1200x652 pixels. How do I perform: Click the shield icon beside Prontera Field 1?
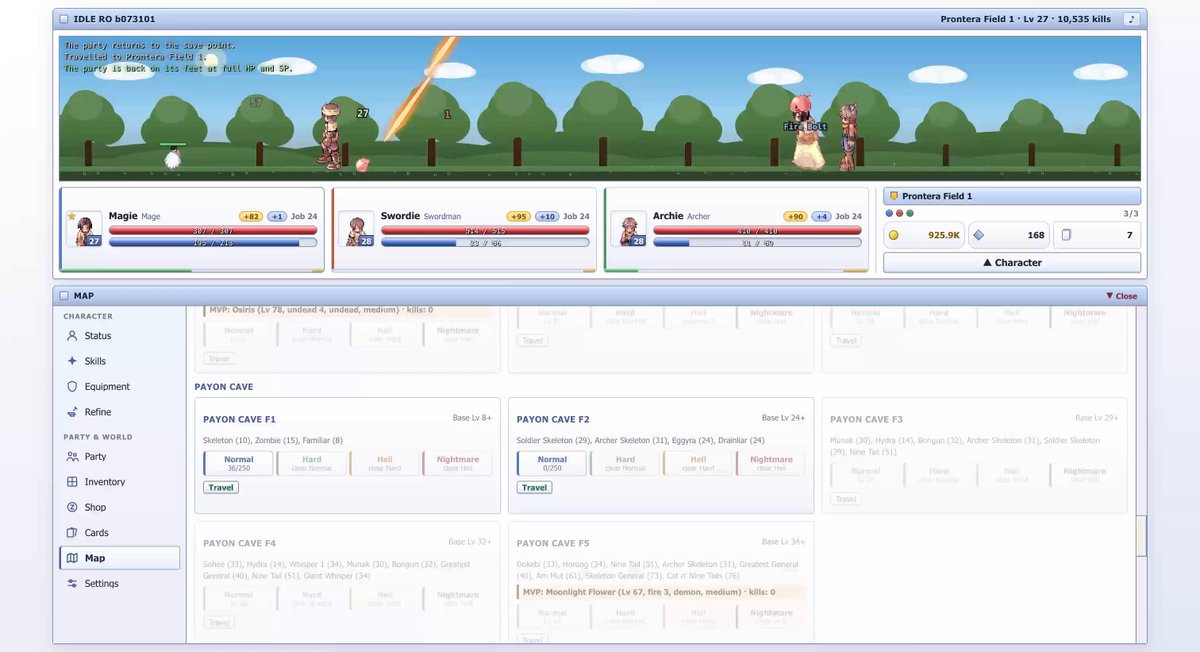point(893,196)
